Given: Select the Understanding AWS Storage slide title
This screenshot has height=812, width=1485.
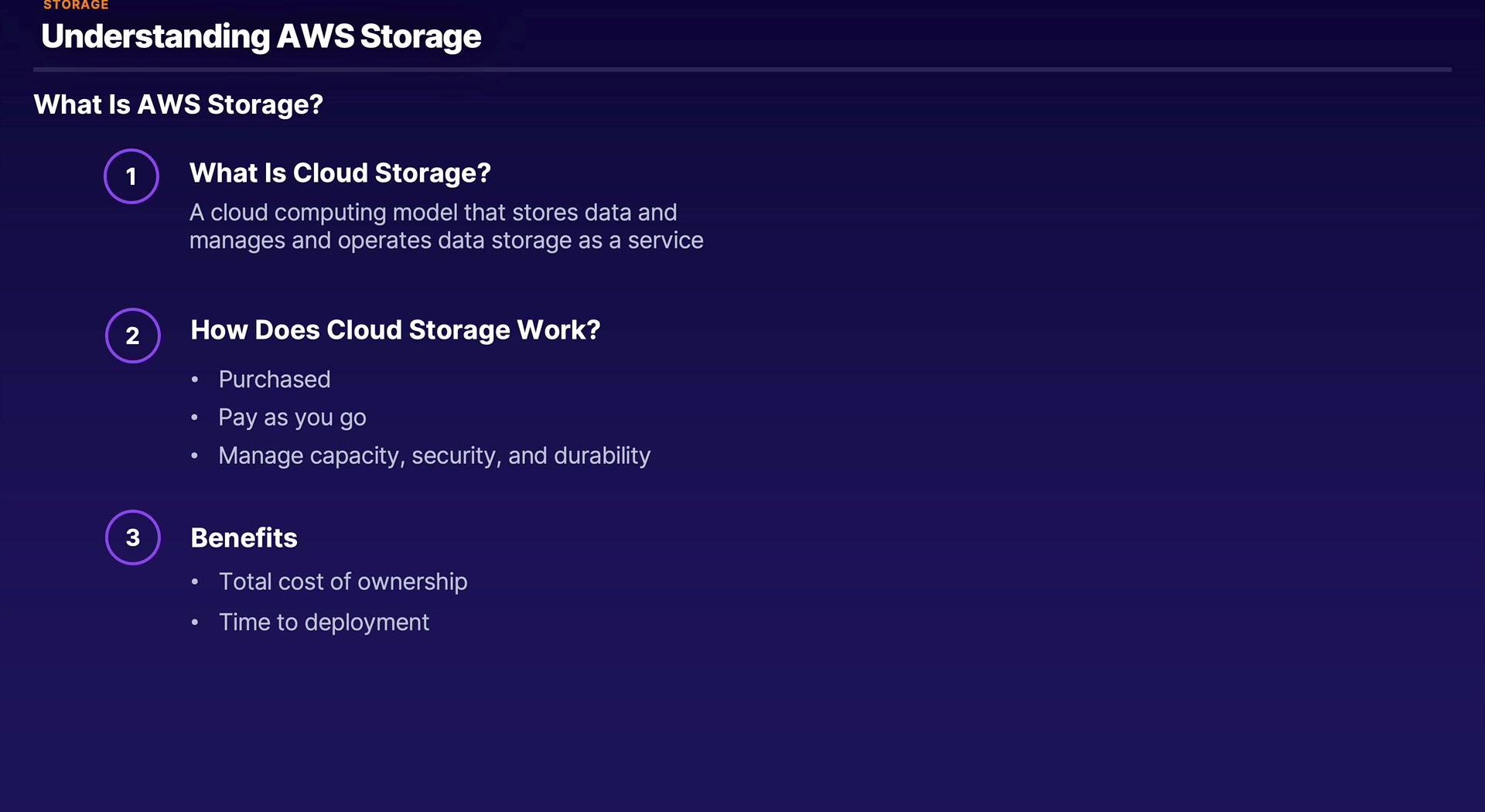Looking at the screenshot, I should click(x=261, y=36).
